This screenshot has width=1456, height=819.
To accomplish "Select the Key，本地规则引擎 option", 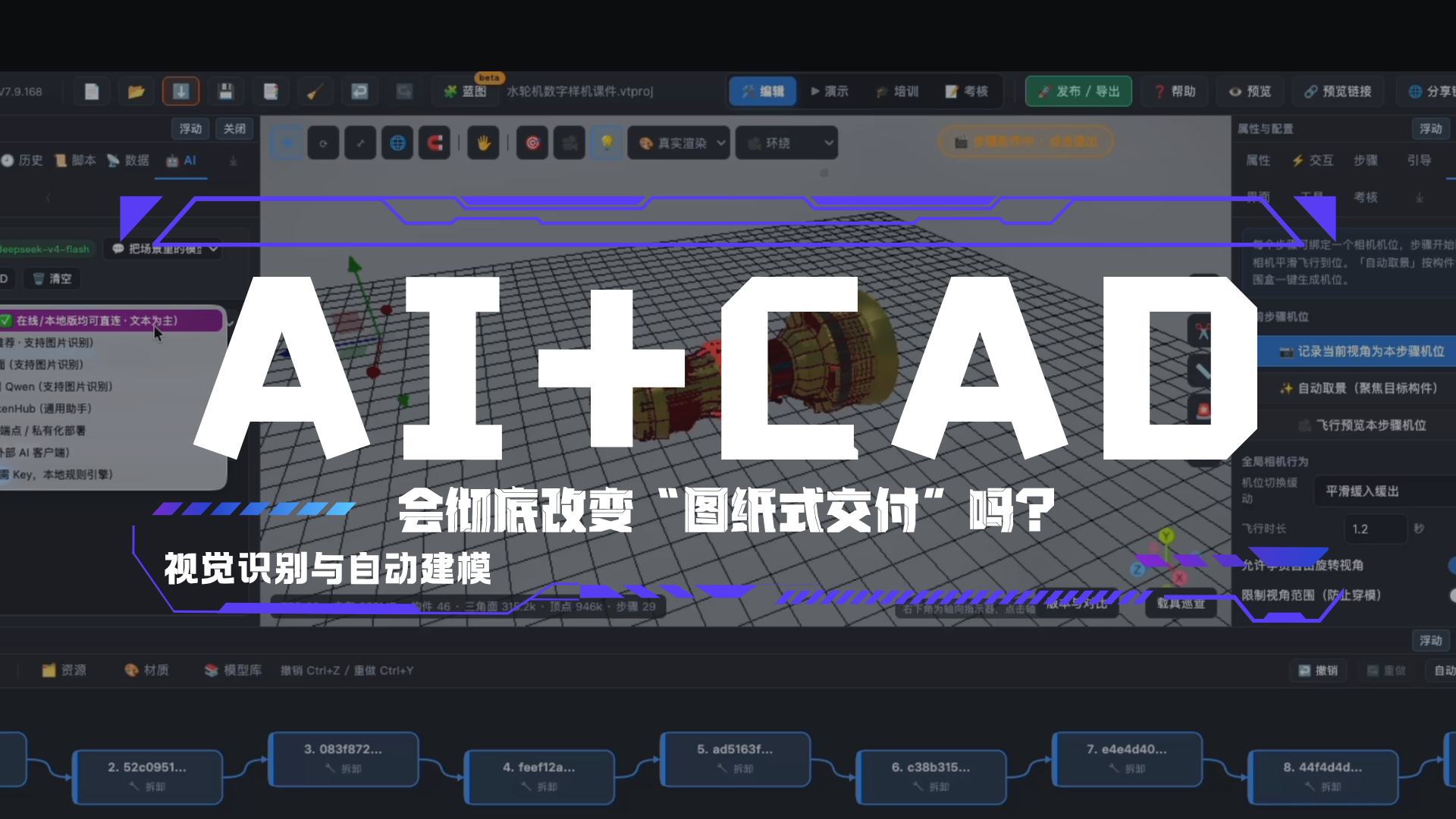I will click(111, 475).
